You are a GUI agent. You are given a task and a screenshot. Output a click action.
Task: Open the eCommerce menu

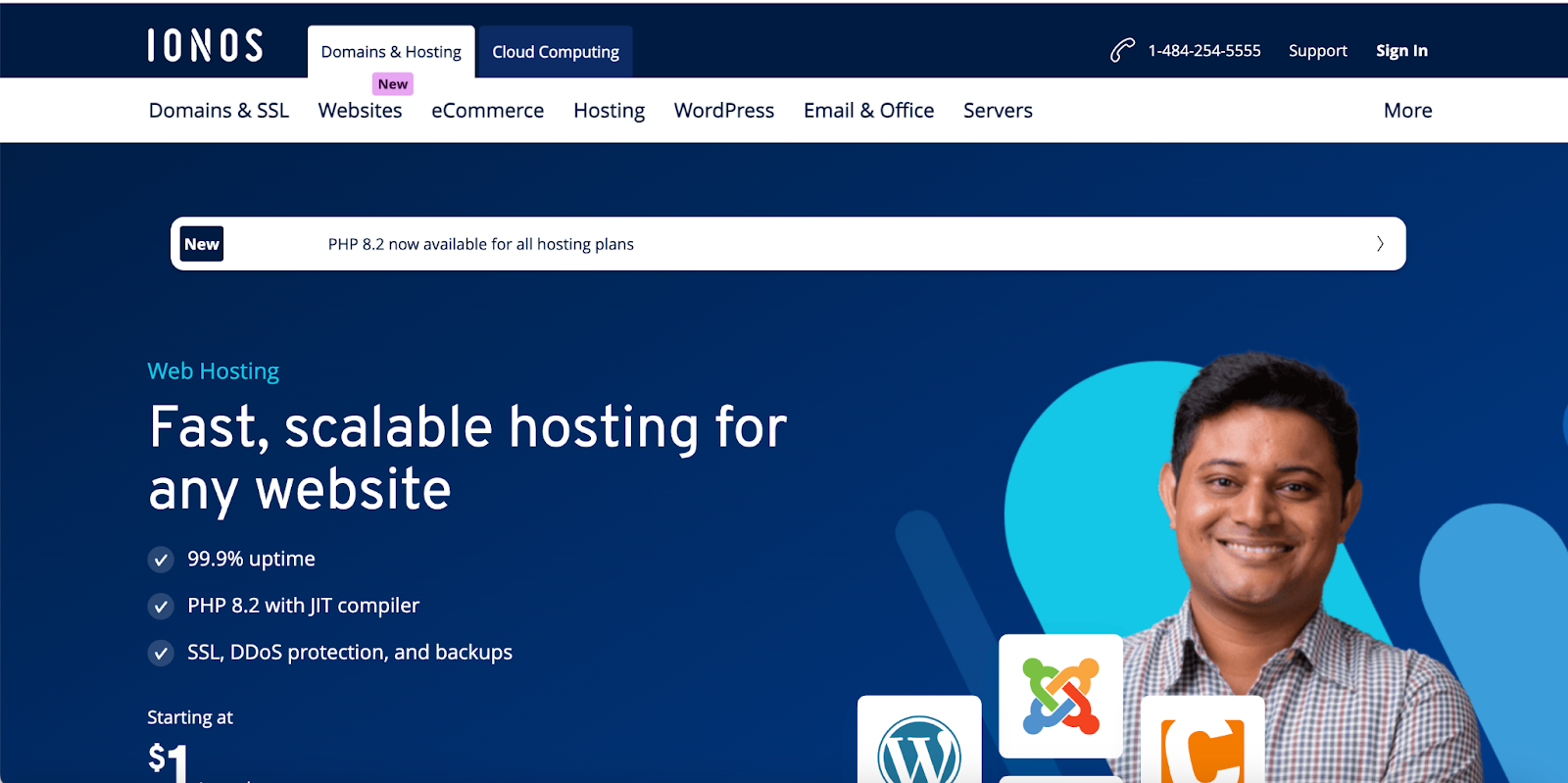point(488,111)
